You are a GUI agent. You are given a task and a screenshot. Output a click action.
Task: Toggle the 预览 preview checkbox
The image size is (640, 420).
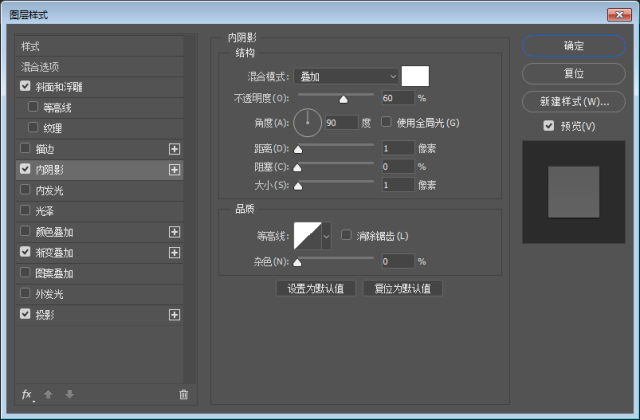pos(549,126)
